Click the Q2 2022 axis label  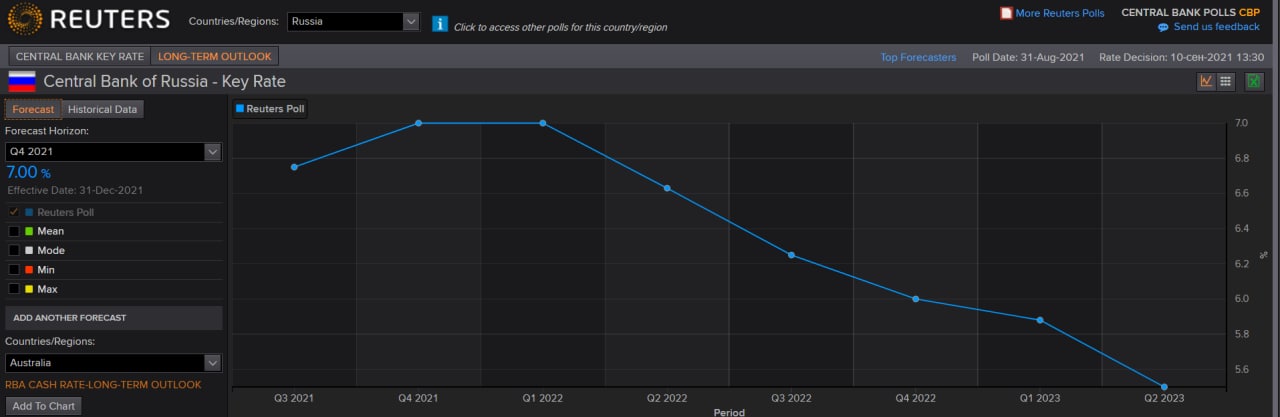(667, 398)
